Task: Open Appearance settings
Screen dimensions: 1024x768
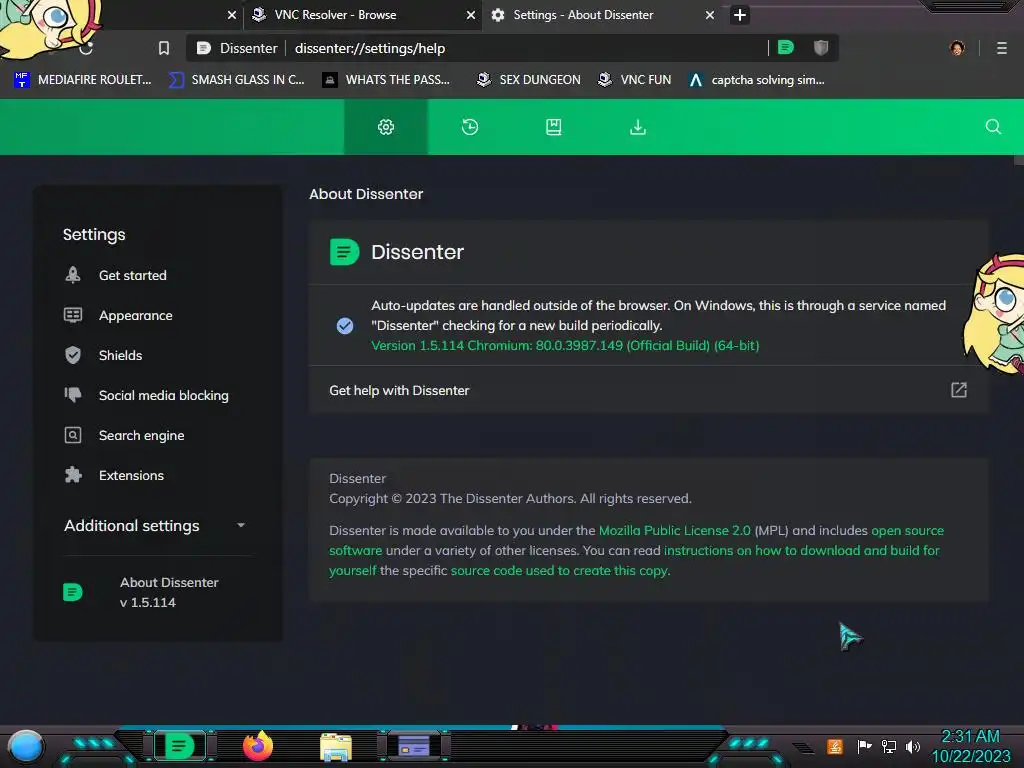Action: 136,315
